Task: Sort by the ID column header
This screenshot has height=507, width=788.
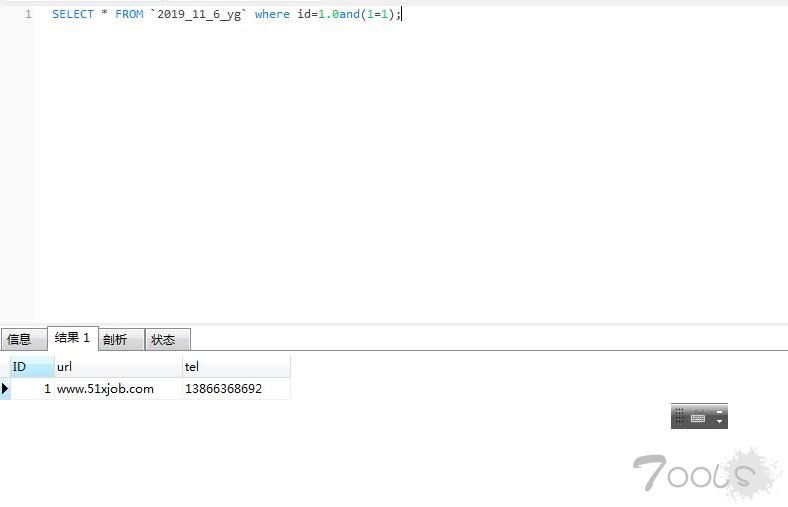Action: pos(32,367)
